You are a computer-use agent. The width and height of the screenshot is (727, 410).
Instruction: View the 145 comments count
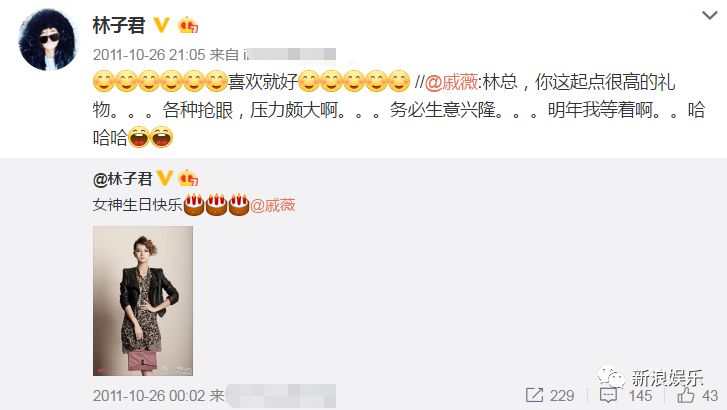[640, 396]
